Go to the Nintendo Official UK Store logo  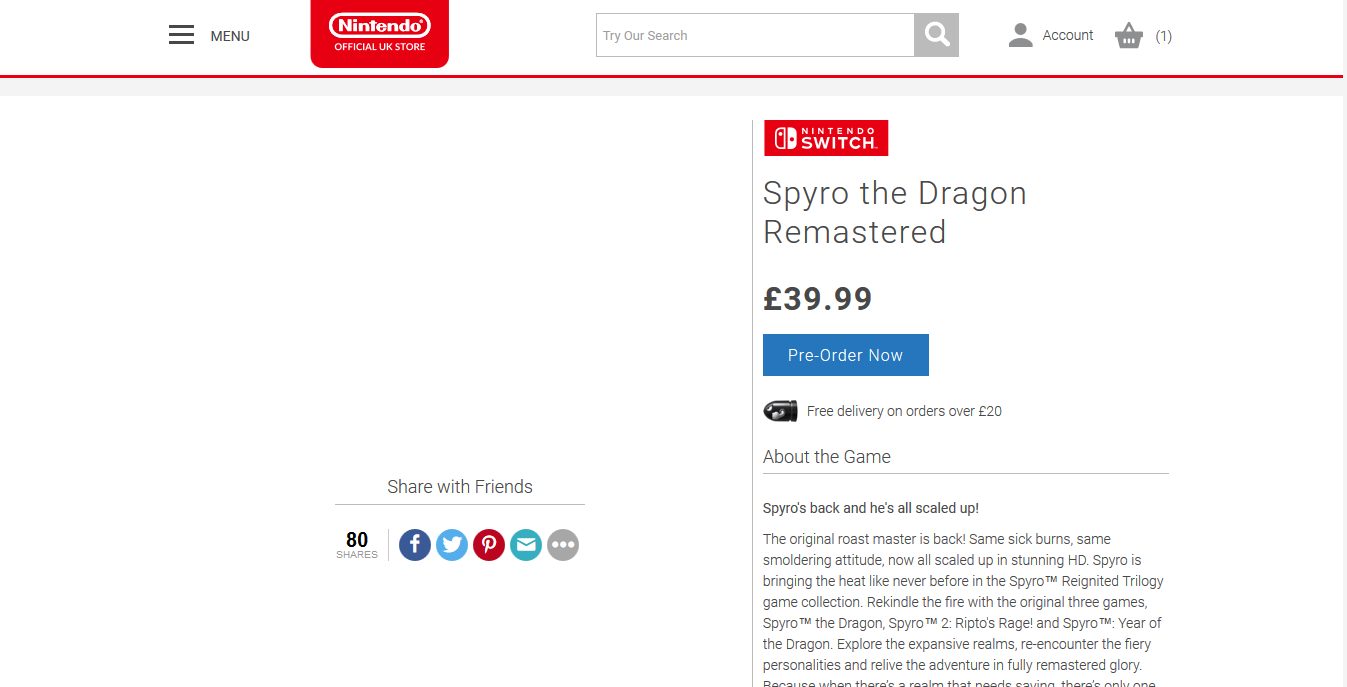(380, 33)
